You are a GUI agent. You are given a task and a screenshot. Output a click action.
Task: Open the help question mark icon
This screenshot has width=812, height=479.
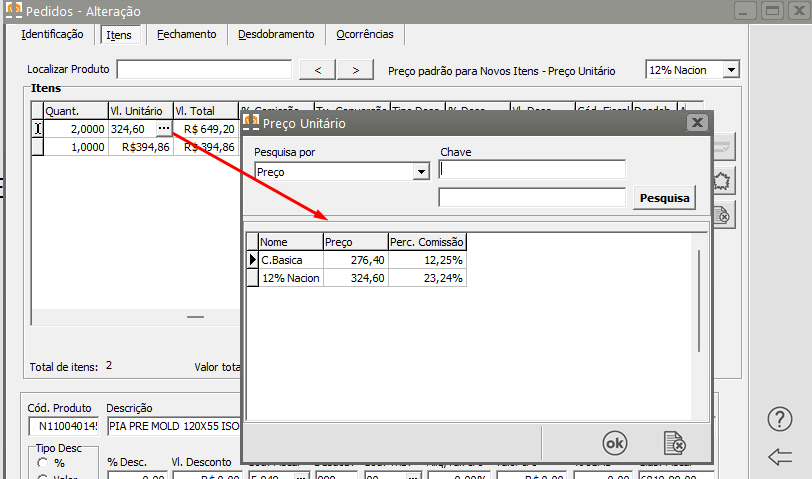pos(780,419)
